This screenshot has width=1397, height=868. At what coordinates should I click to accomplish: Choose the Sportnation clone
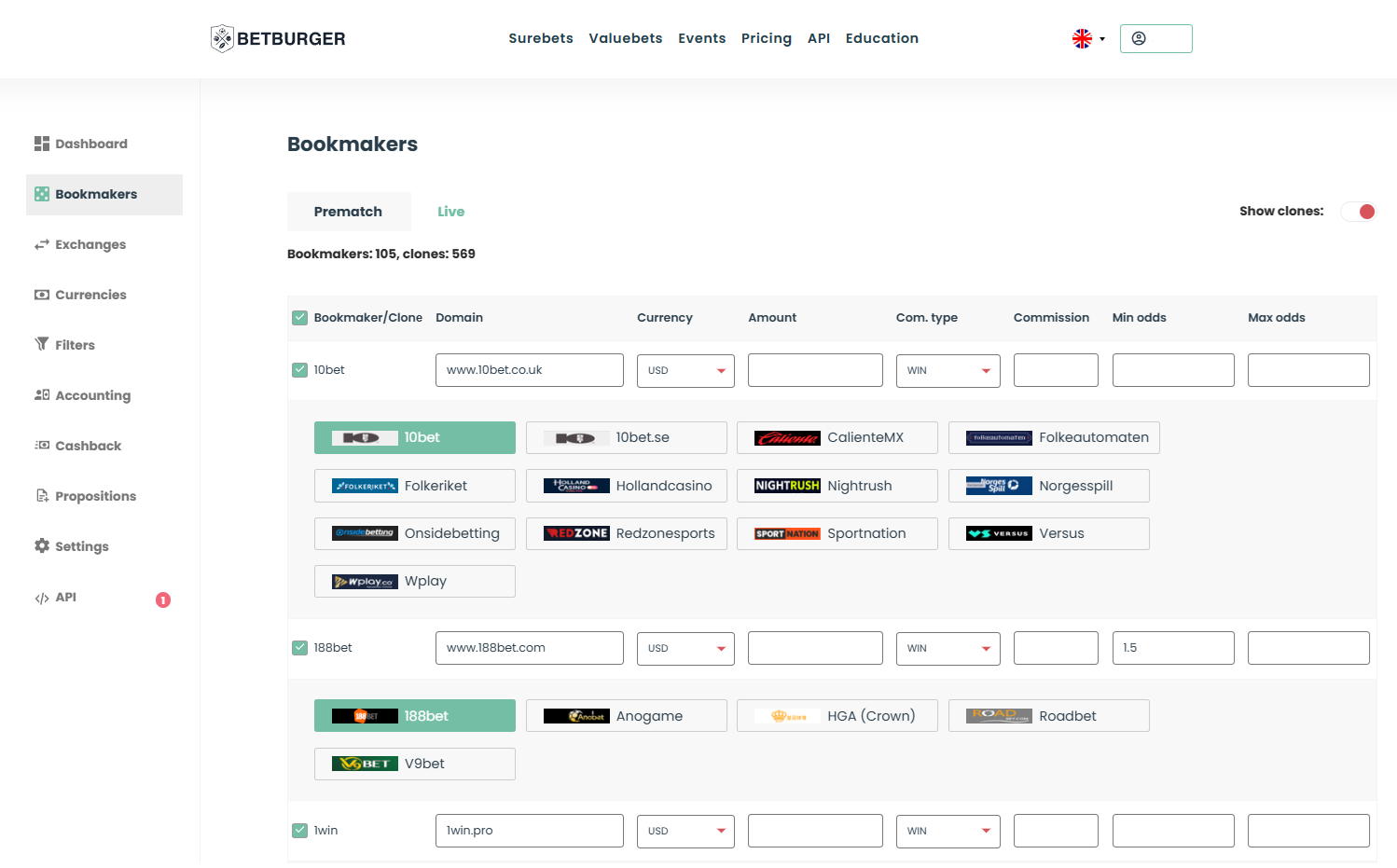coord(837,533)
